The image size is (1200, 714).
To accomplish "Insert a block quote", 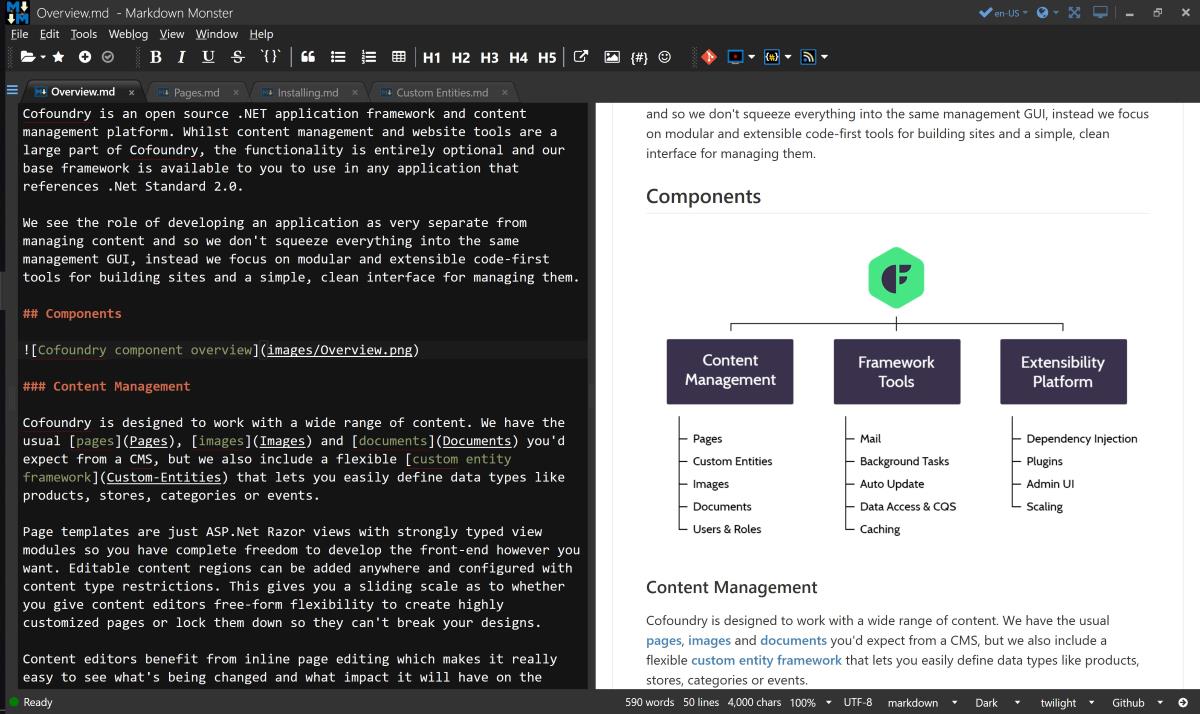I will (308, 57).
